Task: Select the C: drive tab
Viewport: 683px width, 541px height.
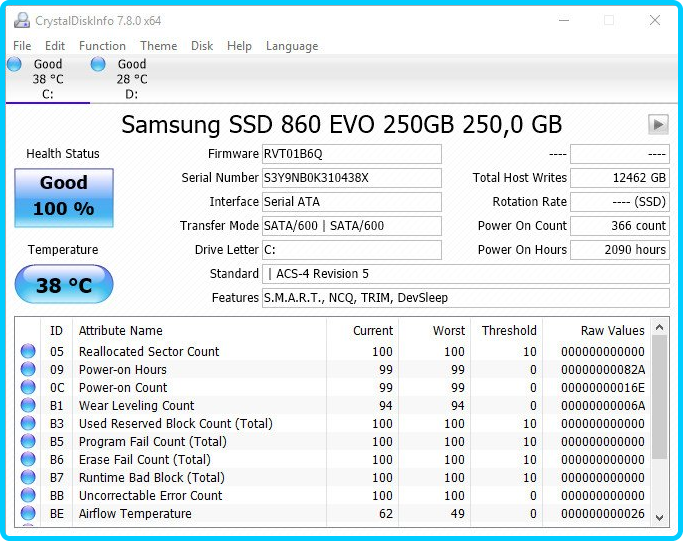Action: tap(48, 79)
